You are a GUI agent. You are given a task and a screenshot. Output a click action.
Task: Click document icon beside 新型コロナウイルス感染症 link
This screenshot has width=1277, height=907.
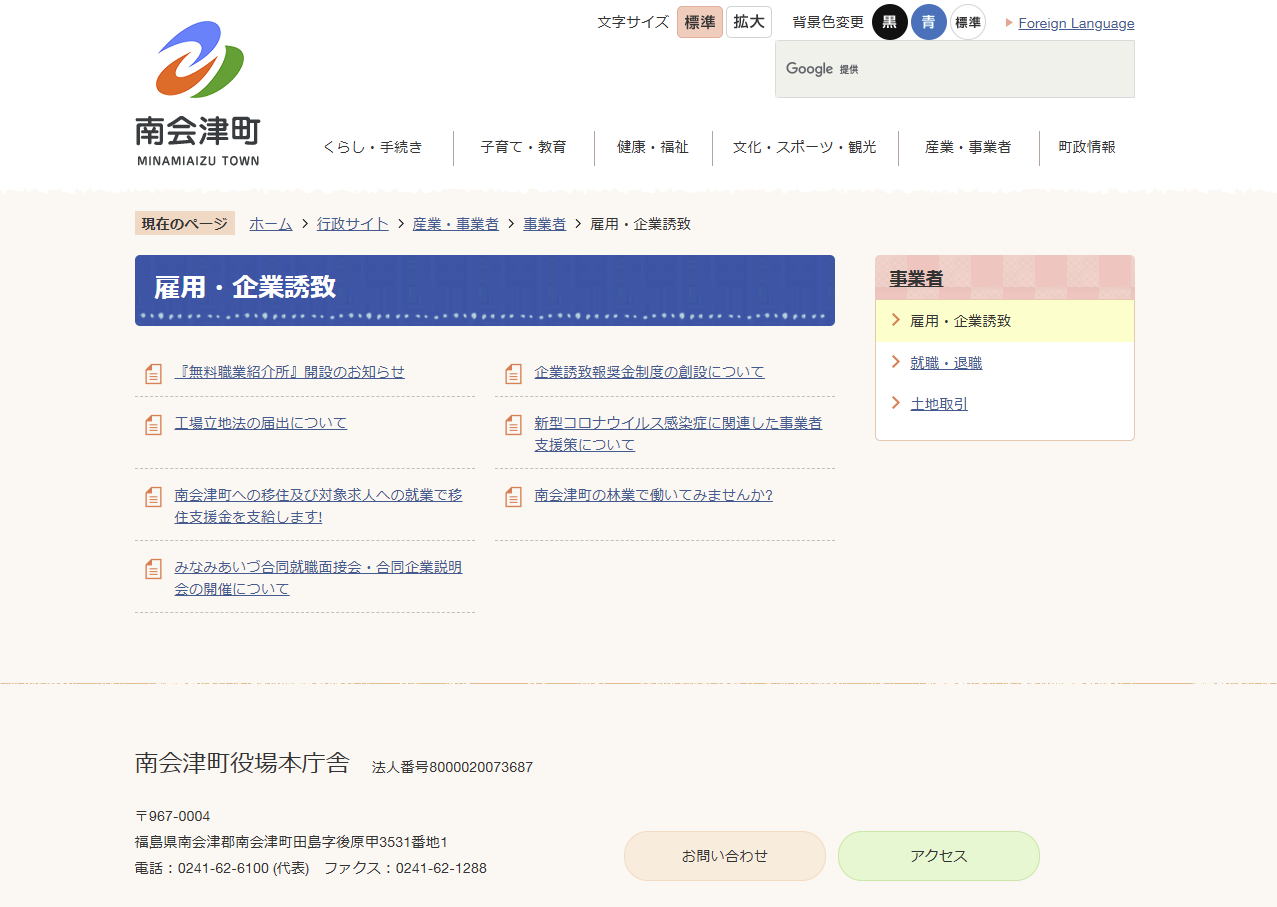tap(513, 425)
